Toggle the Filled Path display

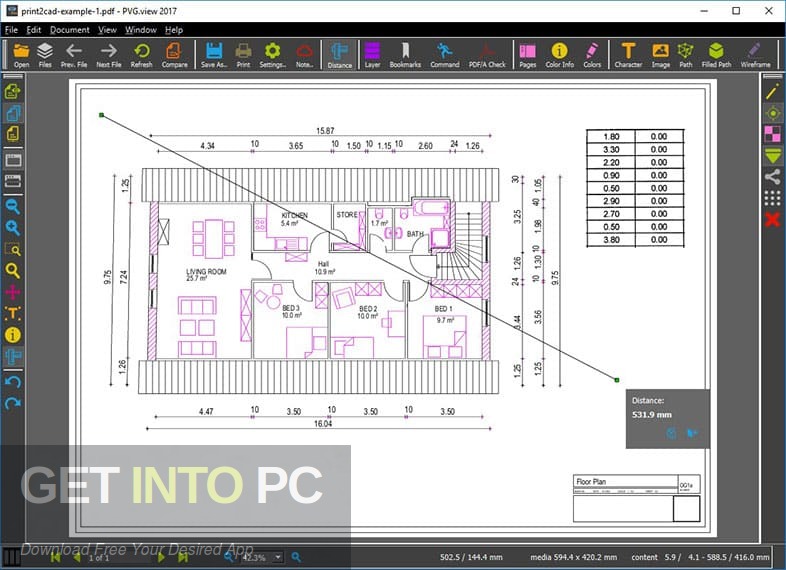pyautogui.click(x=716, y=54)
